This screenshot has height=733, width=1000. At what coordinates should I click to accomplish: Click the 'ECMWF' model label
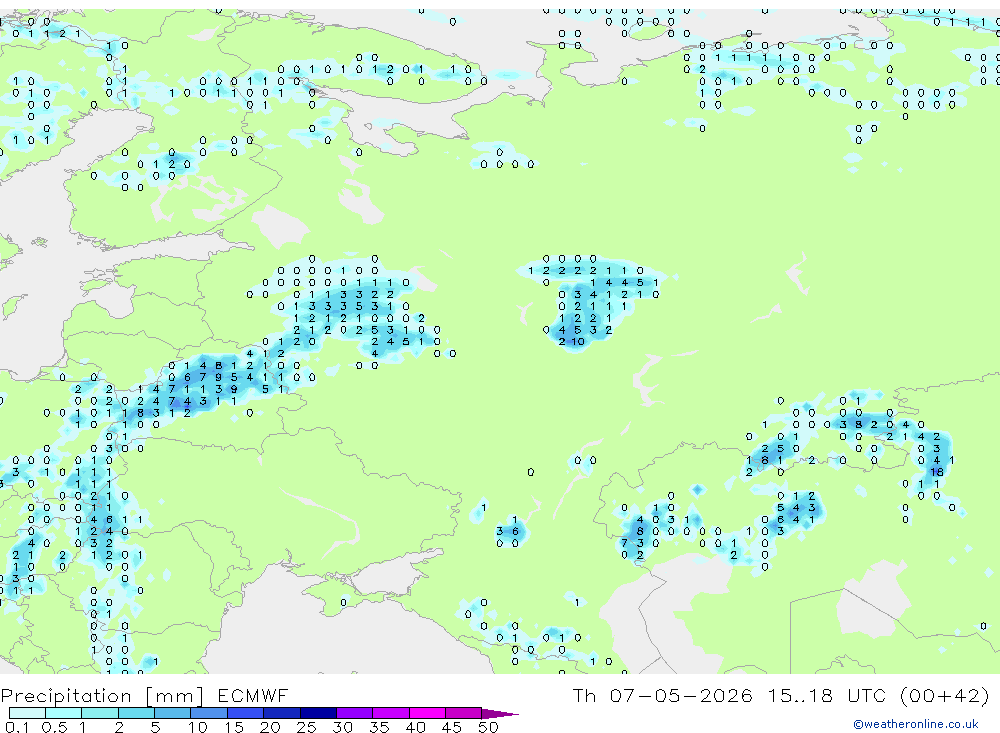[253, 695]
